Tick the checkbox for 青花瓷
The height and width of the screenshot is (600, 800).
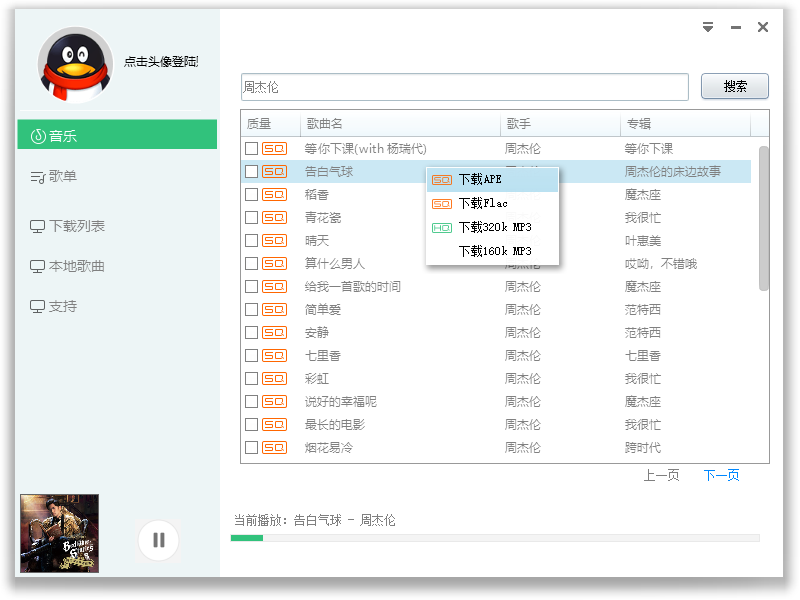click(x=252, y=217)
